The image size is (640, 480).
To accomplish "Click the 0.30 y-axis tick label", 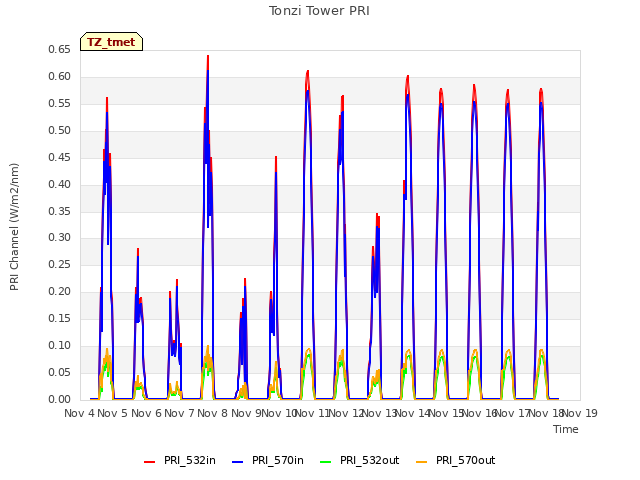I will tap(59, 238).
